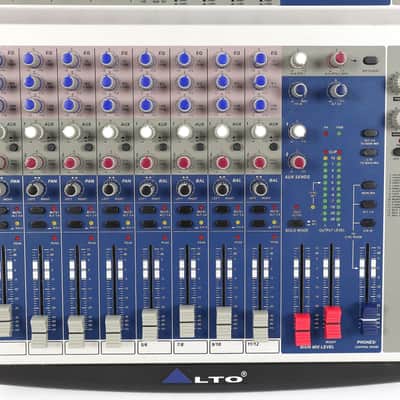Viewport: 400px width, 400px height.
Task: Select middle blue EQ knob on channel 7/8
Action: [184, 82]
